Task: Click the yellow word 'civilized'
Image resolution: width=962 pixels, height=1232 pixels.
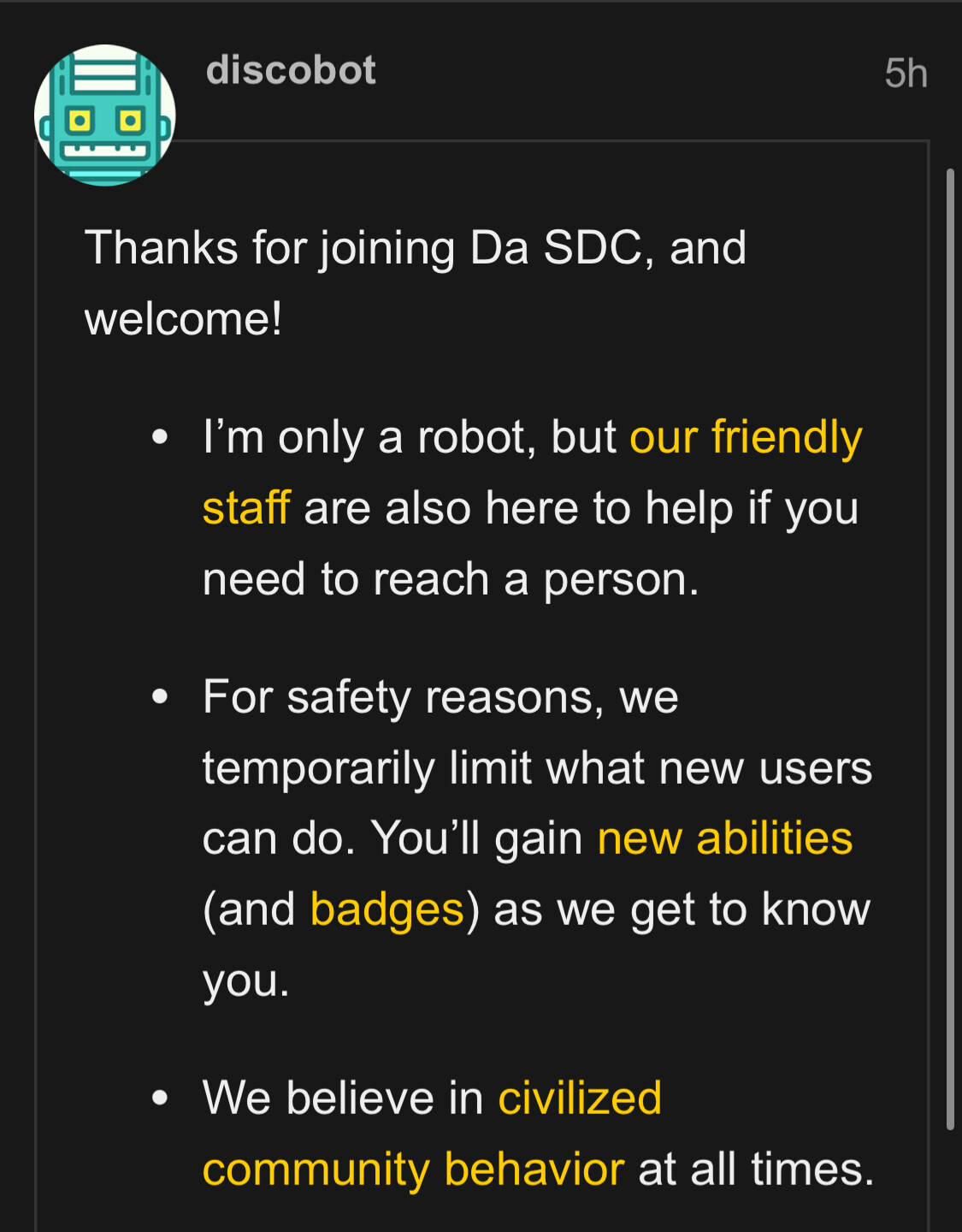Action: coord(580,1098)
